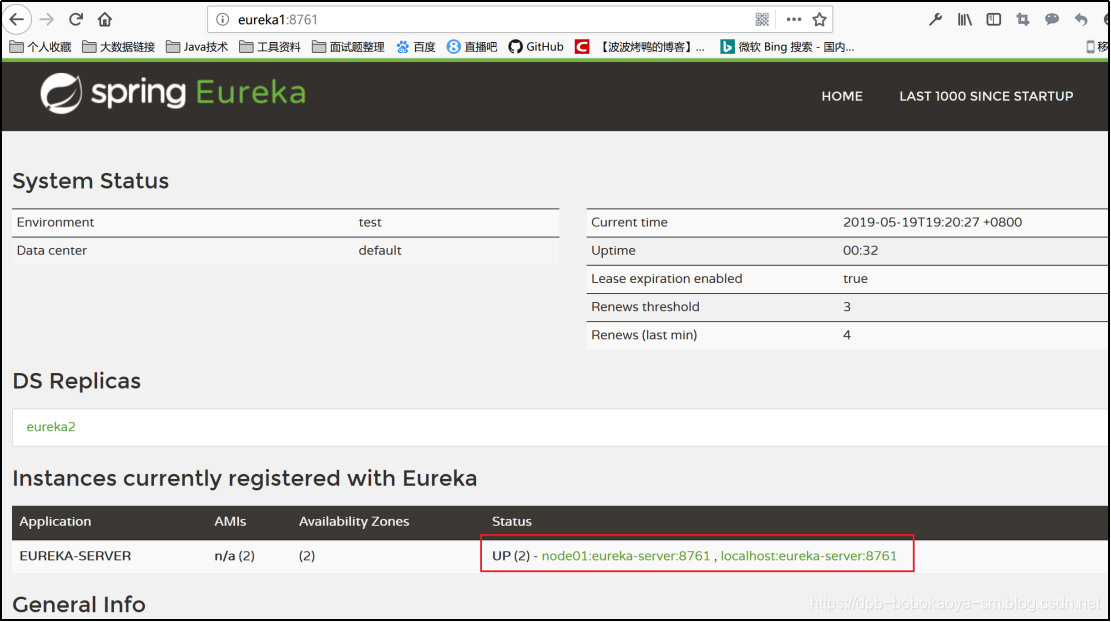Open the Java技术 bookmark folder
The width and height of the screenshot is (1111, 622).
(197, 47)
